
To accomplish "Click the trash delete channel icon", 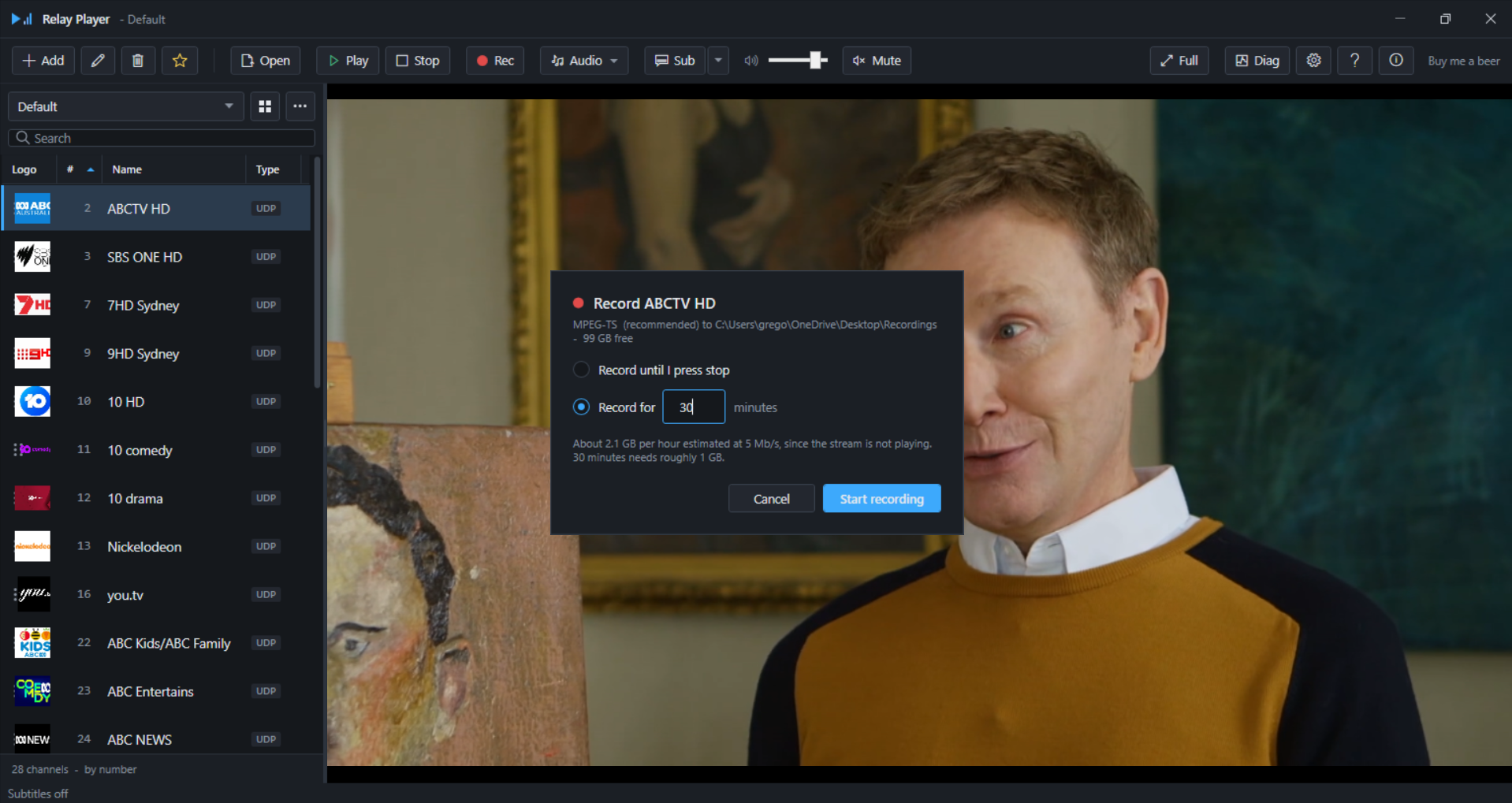I will [138, 61].
